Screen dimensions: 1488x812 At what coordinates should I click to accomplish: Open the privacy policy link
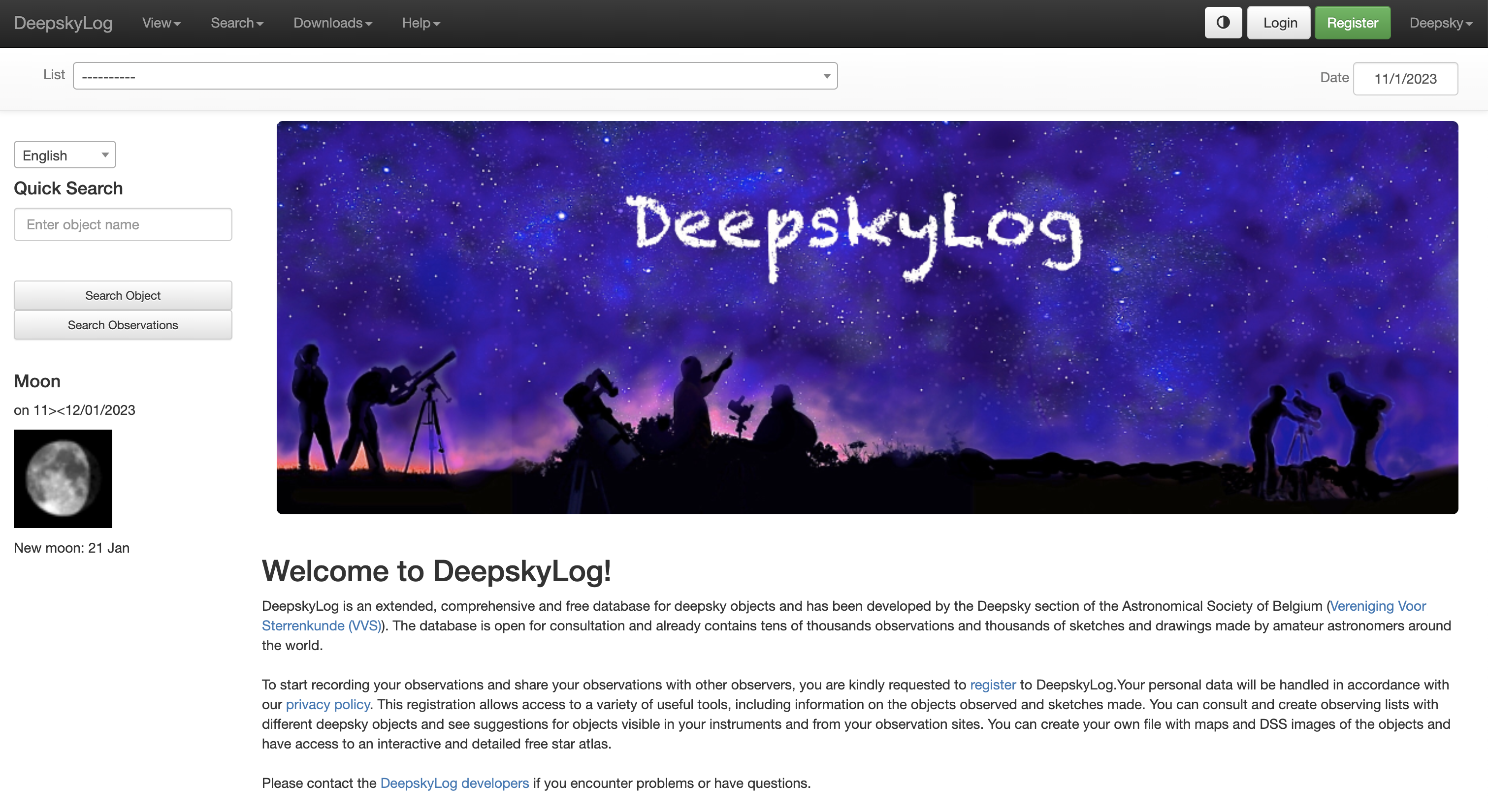click(x=327, y=704)
